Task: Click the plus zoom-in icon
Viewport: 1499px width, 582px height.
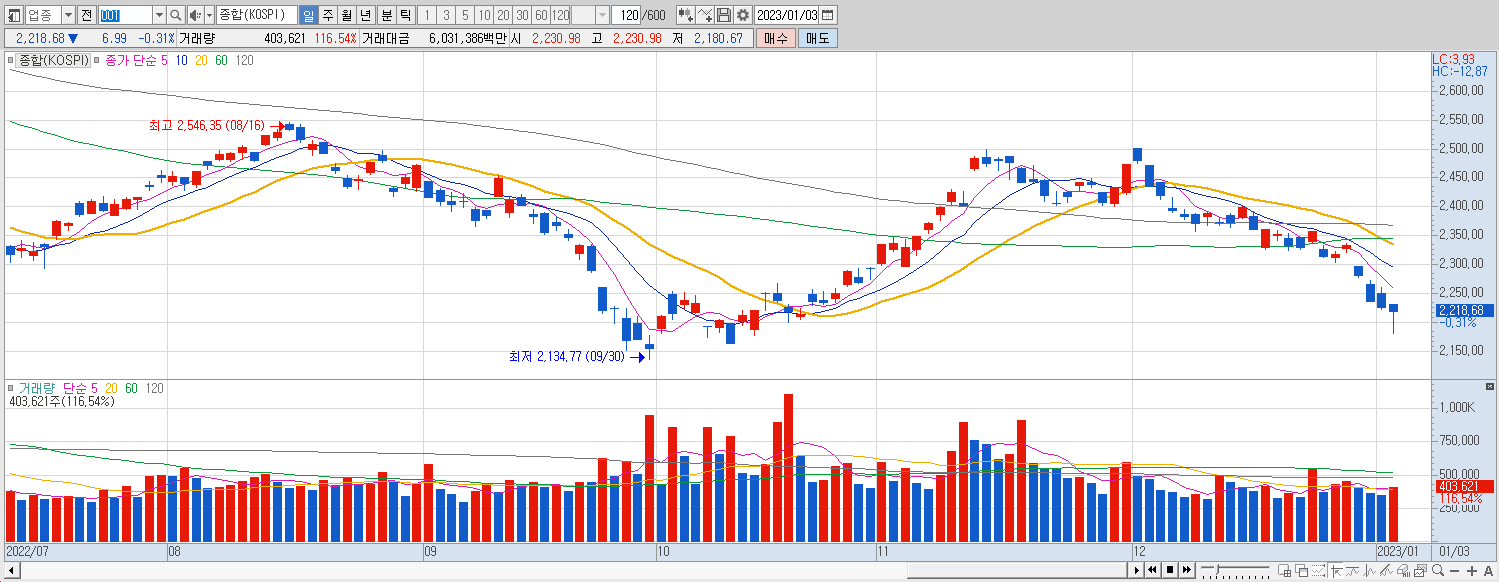Action: (1471, 571)
